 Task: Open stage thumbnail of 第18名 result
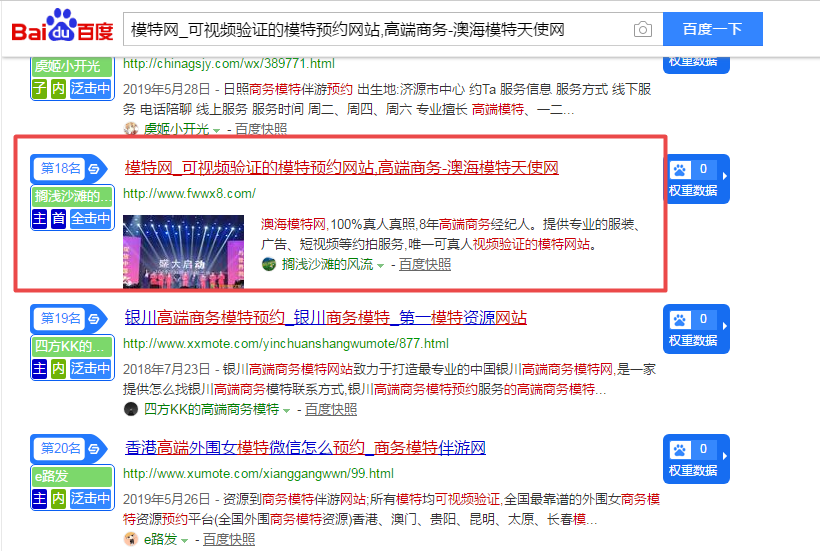pyautogui.click(x=184, y=252)
